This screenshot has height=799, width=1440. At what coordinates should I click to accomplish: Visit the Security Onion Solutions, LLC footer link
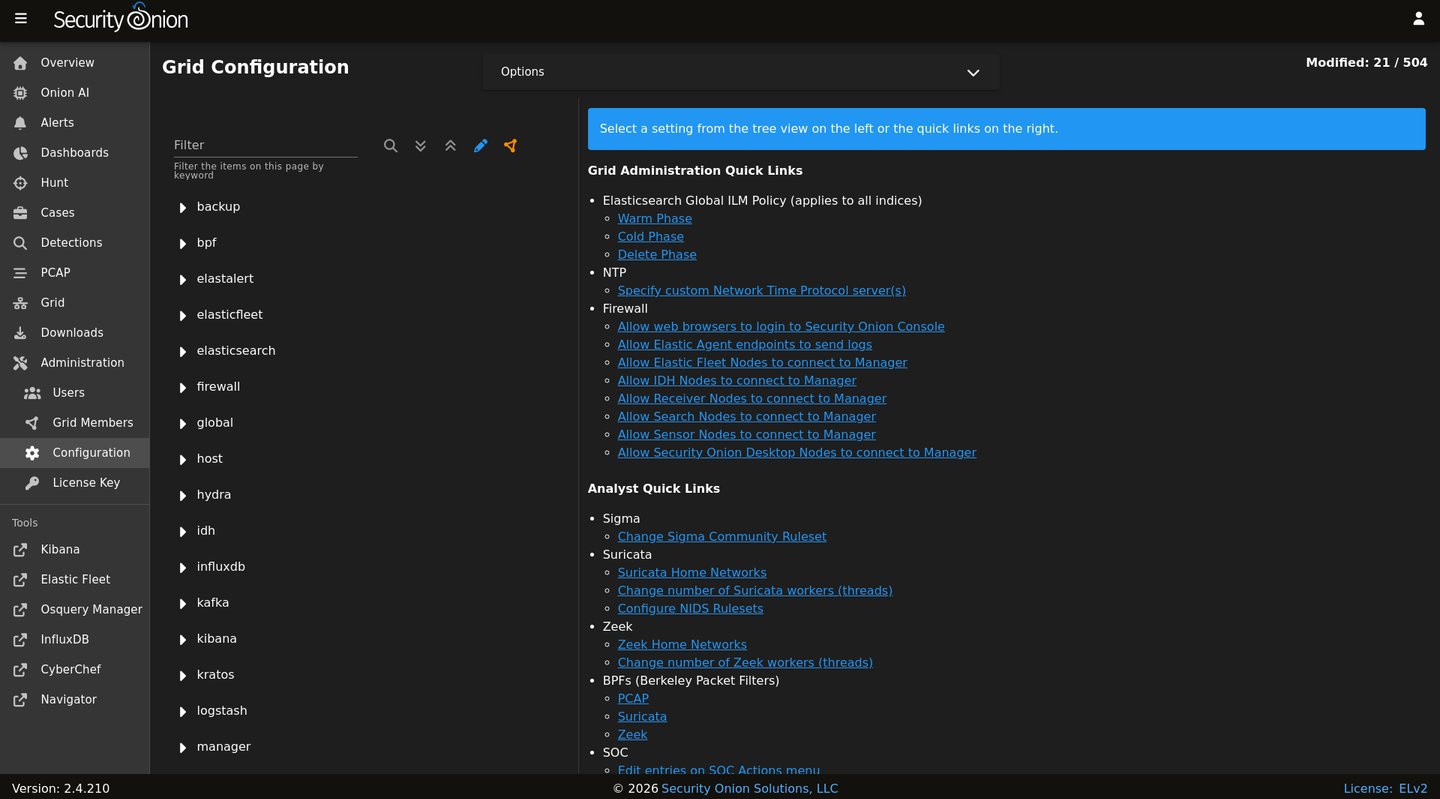749,789
